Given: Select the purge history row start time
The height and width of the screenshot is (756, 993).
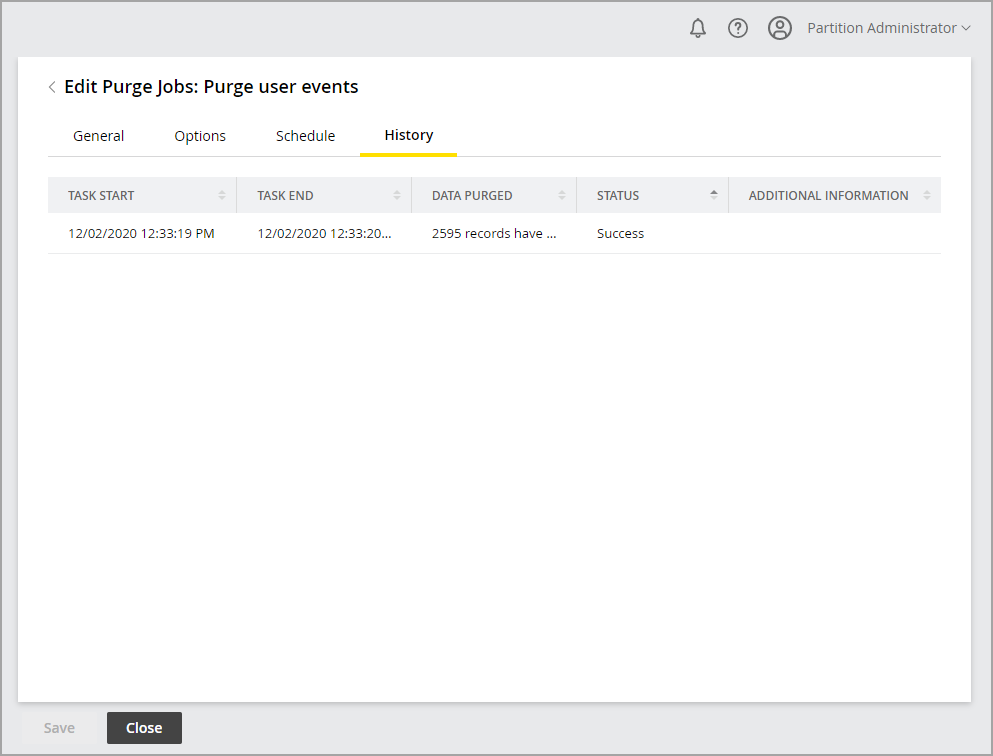Looking at the screenshot, I should tap(141, 234).
